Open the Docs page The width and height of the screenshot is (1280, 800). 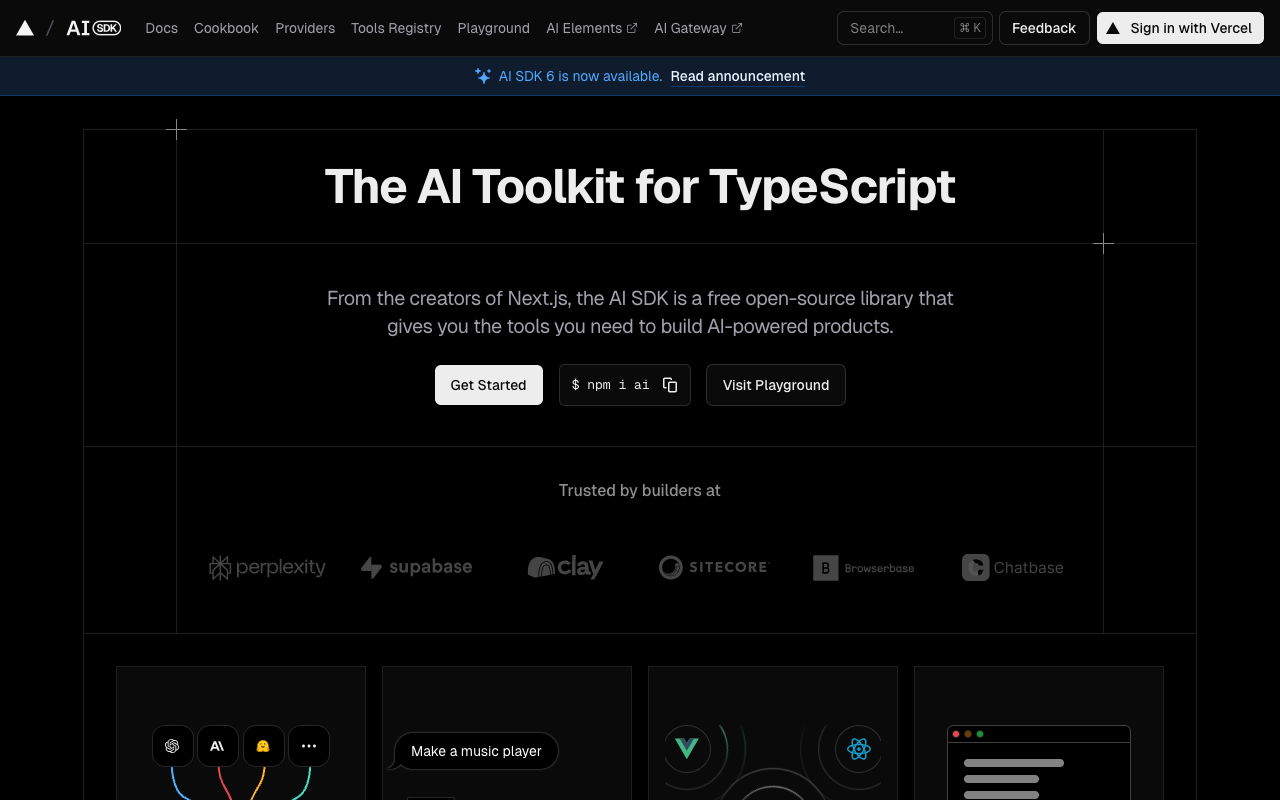[x=161, y=28]
